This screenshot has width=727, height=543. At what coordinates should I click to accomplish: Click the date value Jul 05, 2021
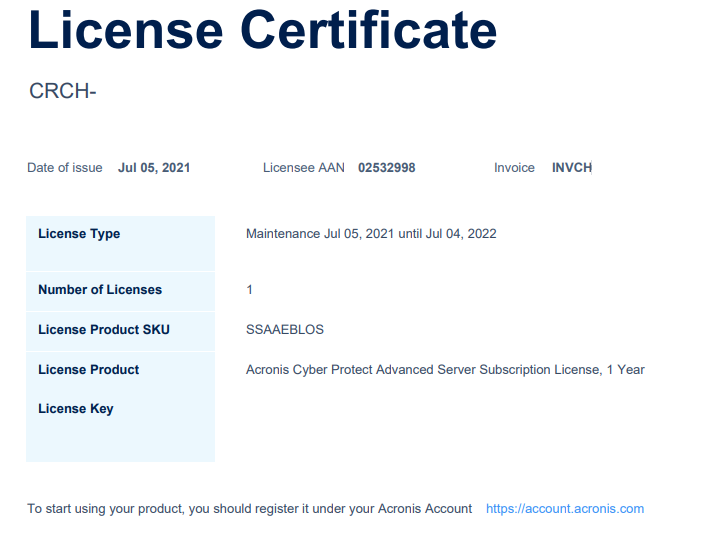pyautogui.click(x=154, y=167)
